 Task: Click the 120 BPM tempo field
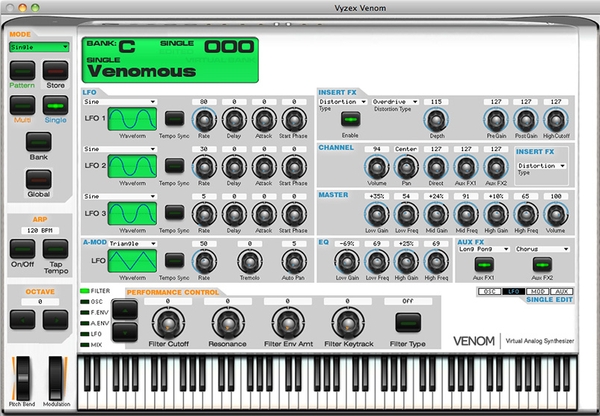point(40,230)
